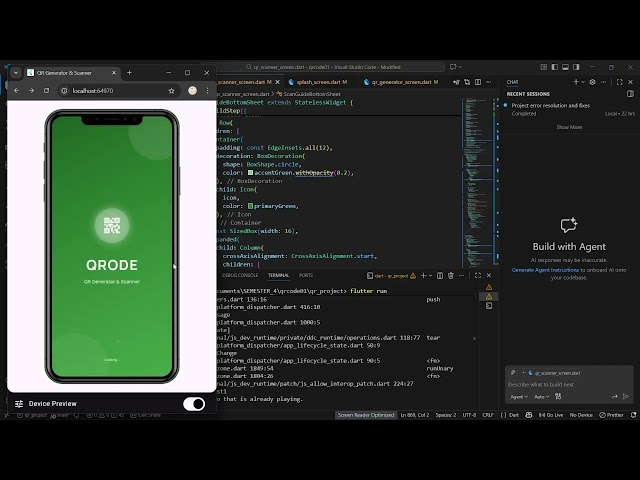640x480 pixels.
Task: Switch to DEBUG CONSOLE panel tab
Action: coord(240,275)
